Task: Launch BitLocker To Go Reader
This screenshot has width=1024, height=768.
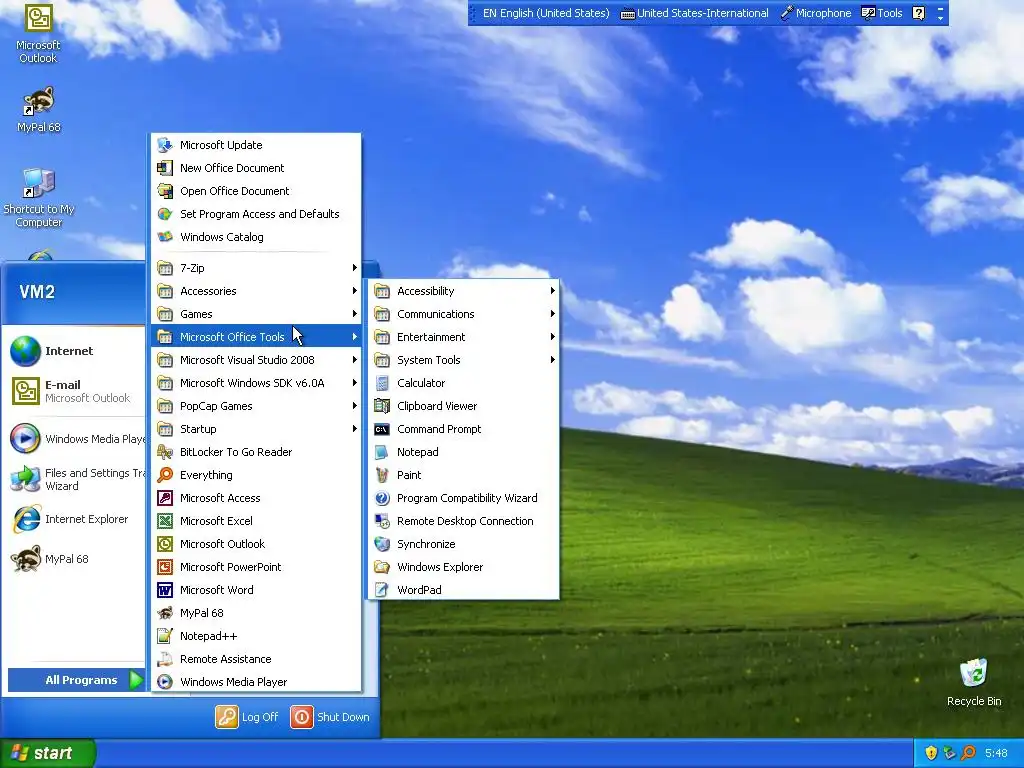Action: pyautogui.click(x=255, y=452)
